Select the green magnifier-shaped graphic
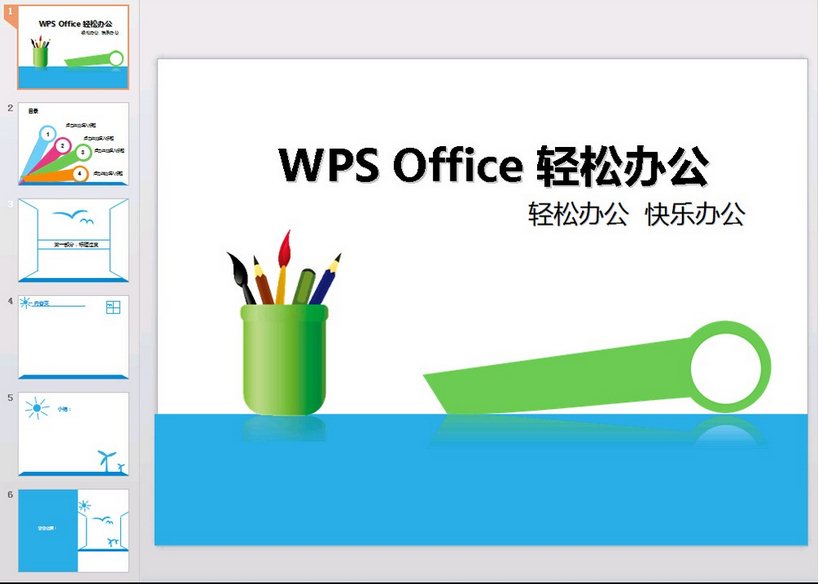This screenshot has width=819, height=584. coord(596,368)
